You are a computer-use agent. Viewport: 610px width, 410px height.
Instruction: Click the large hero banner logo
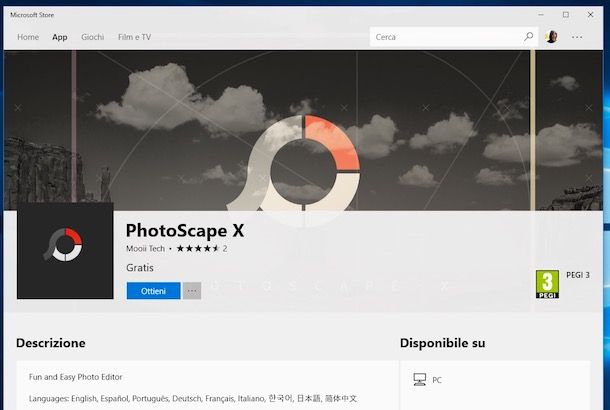tap(303, 165)
